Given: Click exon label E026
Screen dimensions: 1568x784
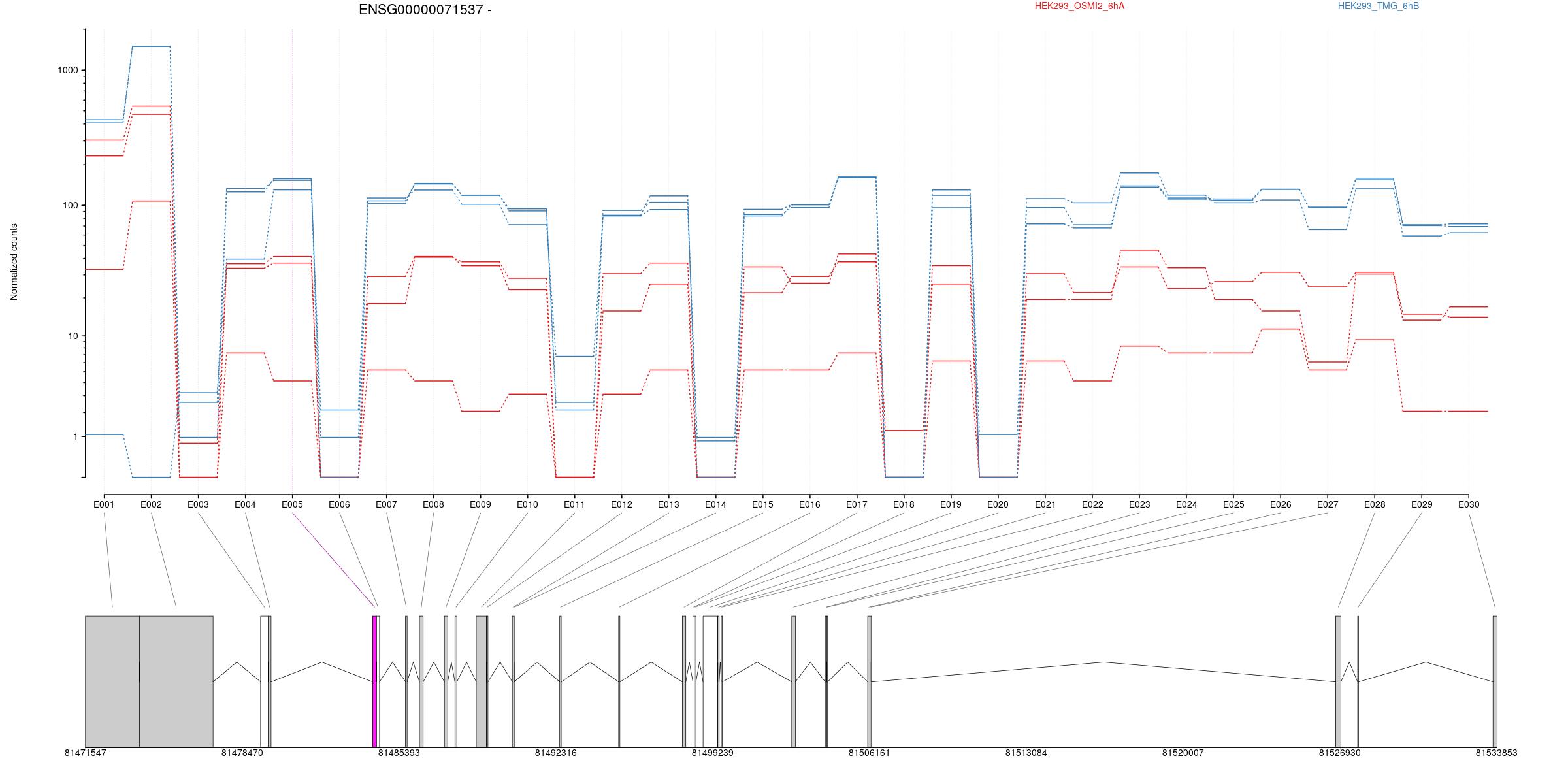Looking at the screenshot, I should point(1281,504).
